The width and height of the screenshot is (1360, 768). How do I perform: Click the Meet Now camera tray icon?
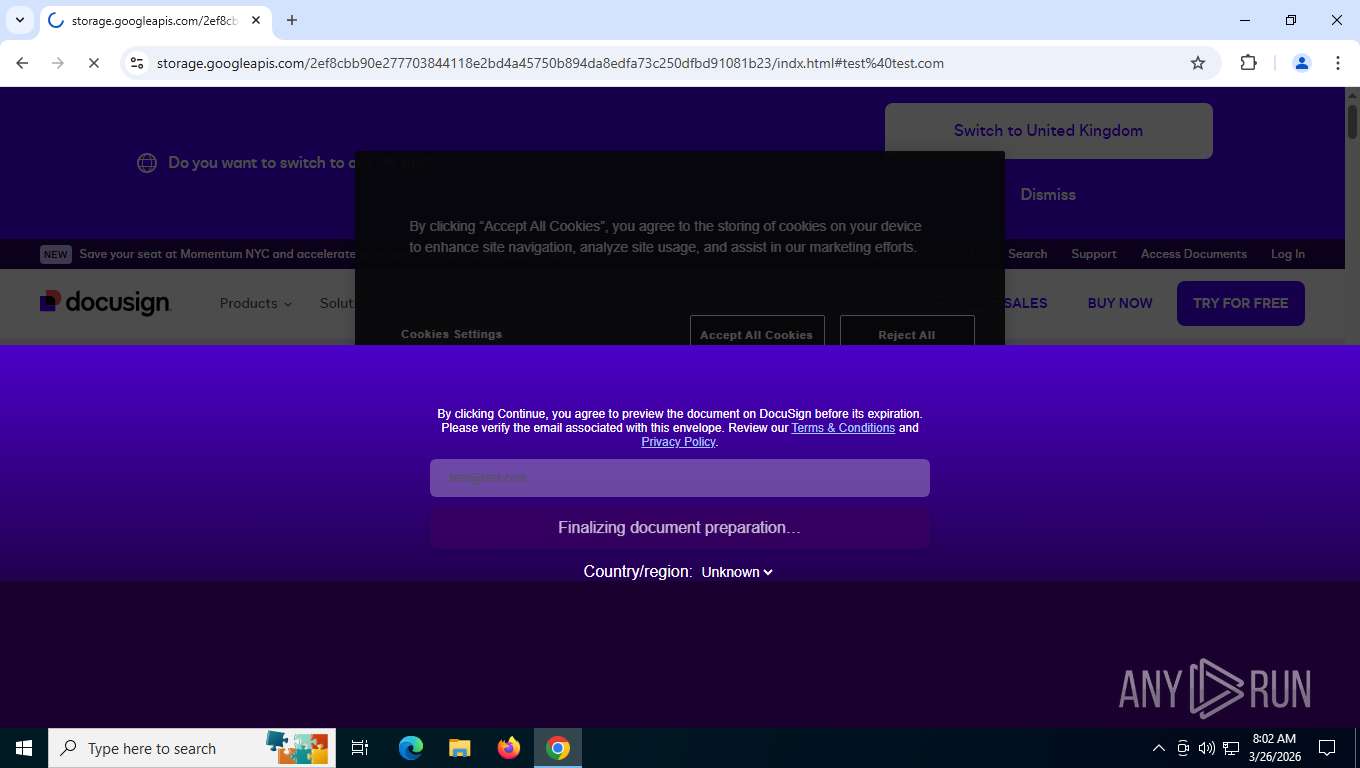pyautogui.click(x=1183, y=748)
